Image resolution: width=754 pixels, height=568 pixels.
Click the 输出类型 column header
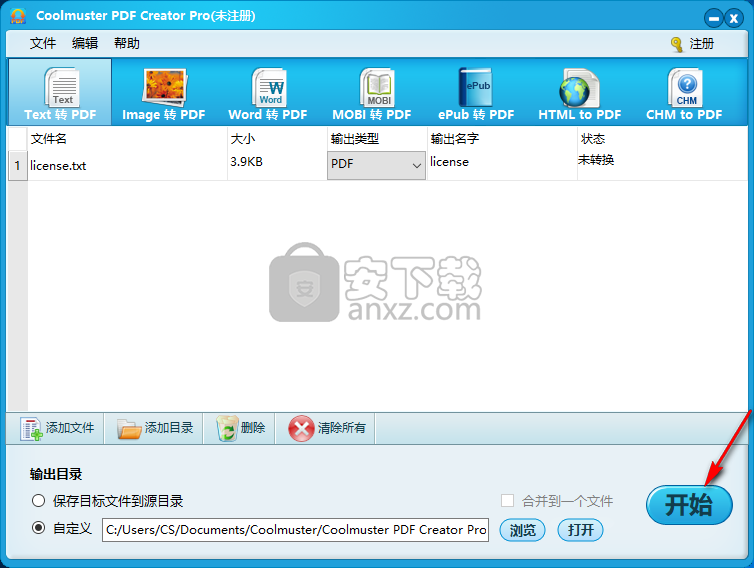[377, 139]
